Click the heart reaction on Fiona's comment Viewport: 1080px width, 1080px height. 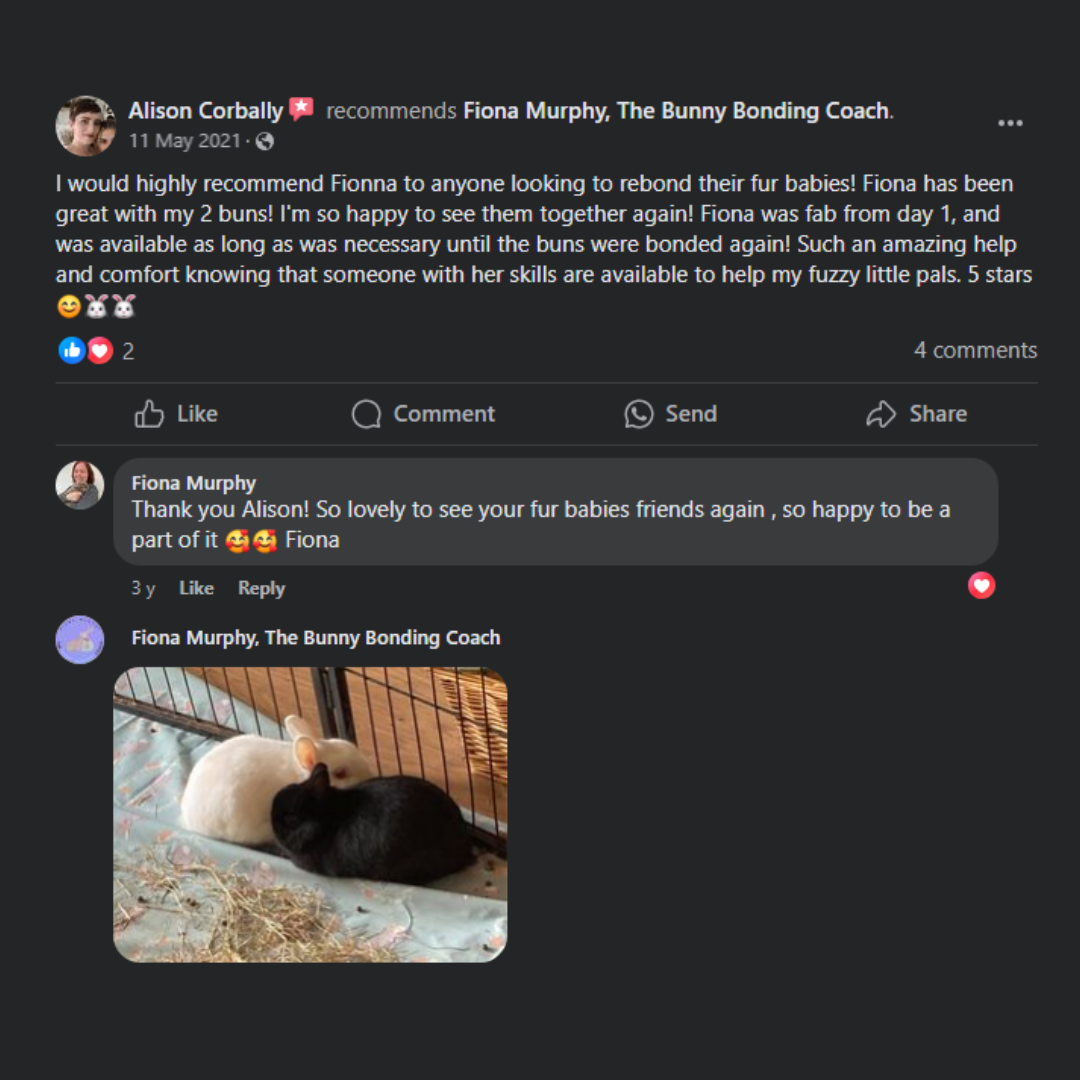981,586
